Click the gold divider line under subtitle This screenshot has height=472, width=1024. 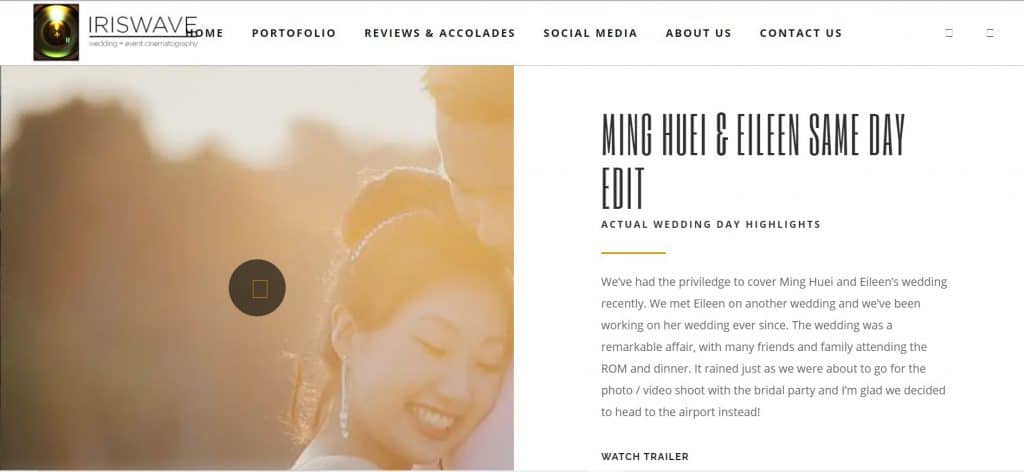[633, 253]
